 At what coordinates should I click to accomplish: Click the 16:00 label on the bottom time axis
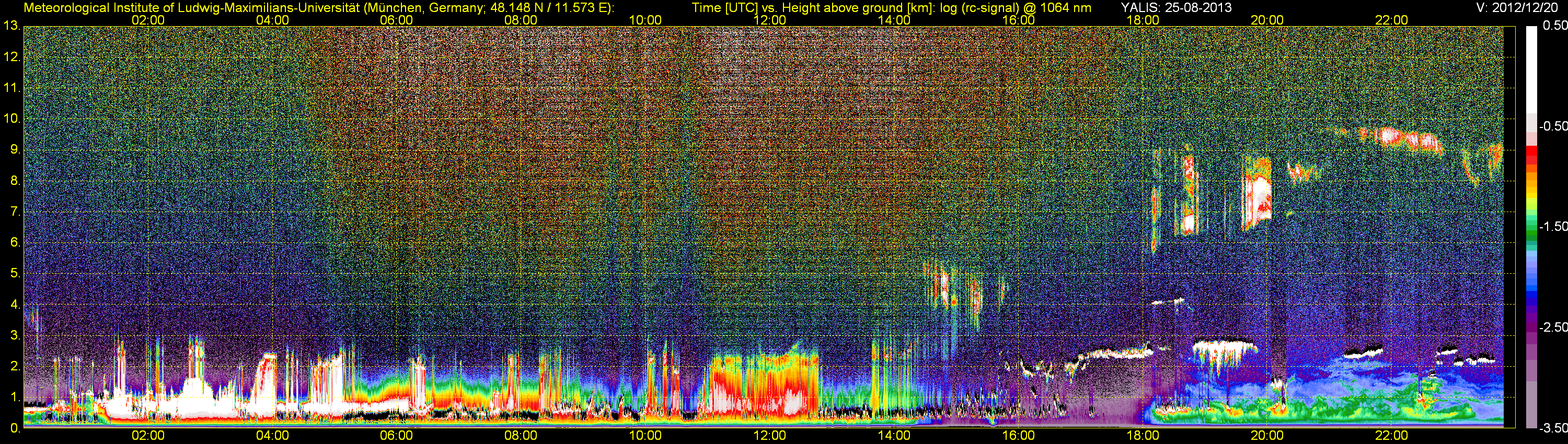(1018, 436)
